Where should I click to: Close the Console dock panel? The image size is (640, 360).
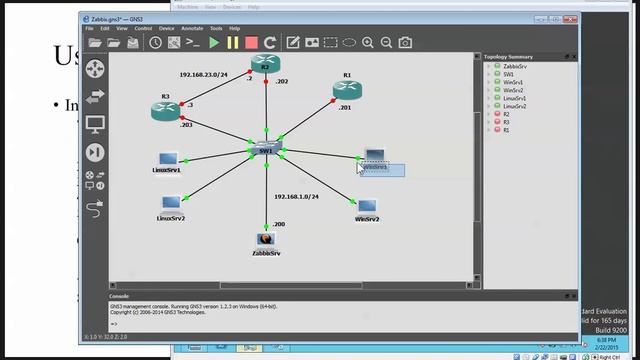pos(574,296)
